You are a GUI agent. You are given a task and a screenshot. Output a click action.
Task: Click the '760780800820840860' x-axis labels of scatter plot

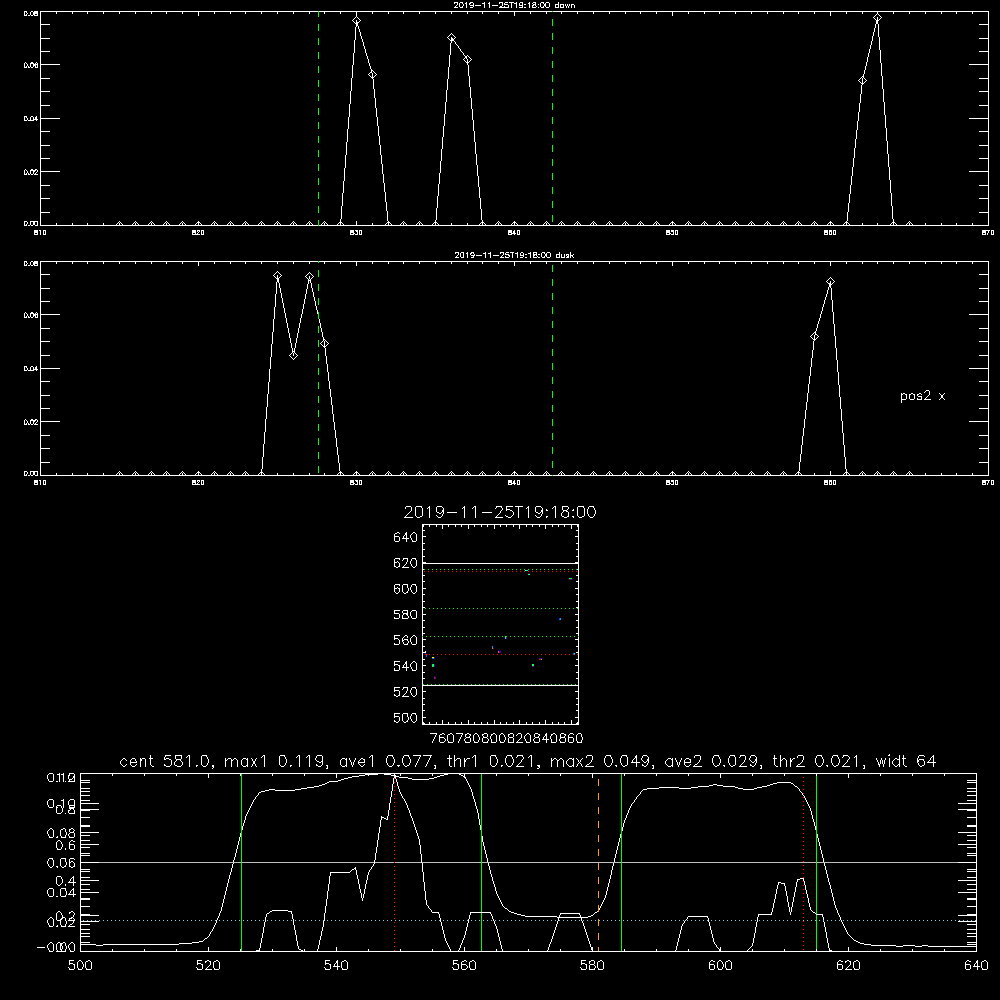tap(506, 738)
